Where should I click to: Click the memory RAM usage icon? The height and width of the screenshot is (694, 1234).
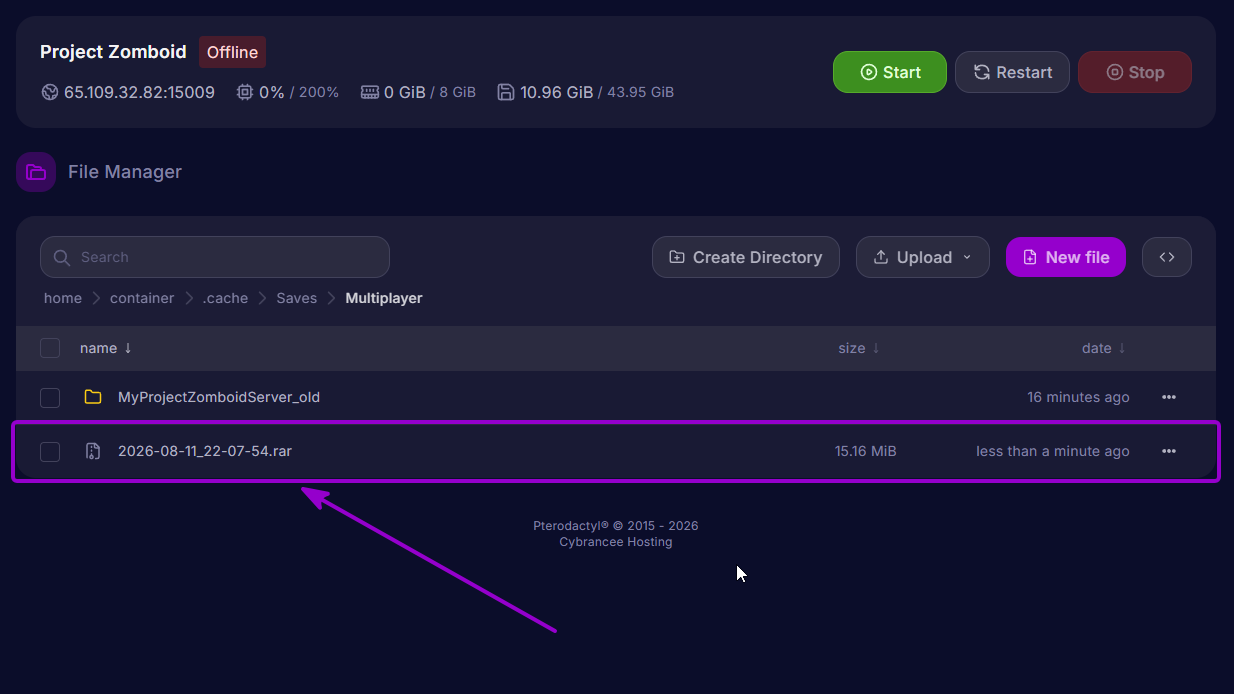coord(370,92)
